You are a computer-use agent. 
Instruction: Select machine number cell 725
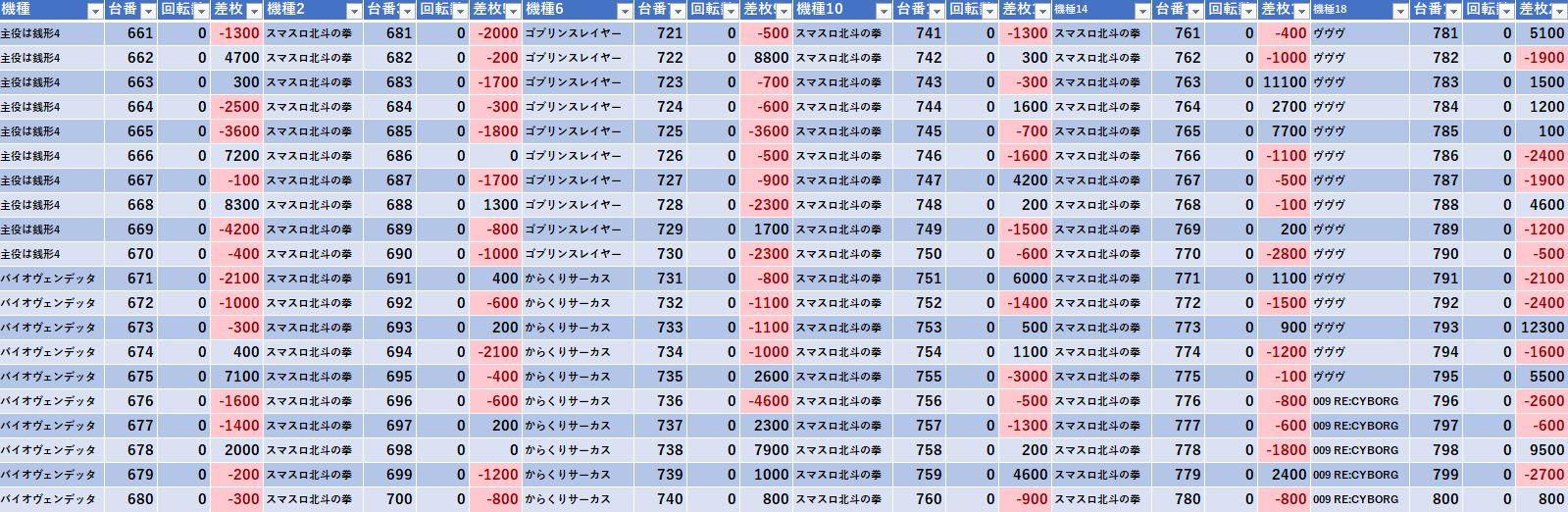point(661,131)
